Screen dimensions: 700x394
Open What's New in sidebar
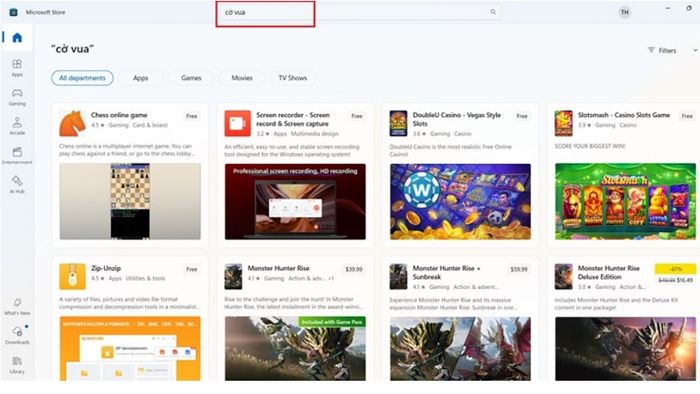(17, 306)
